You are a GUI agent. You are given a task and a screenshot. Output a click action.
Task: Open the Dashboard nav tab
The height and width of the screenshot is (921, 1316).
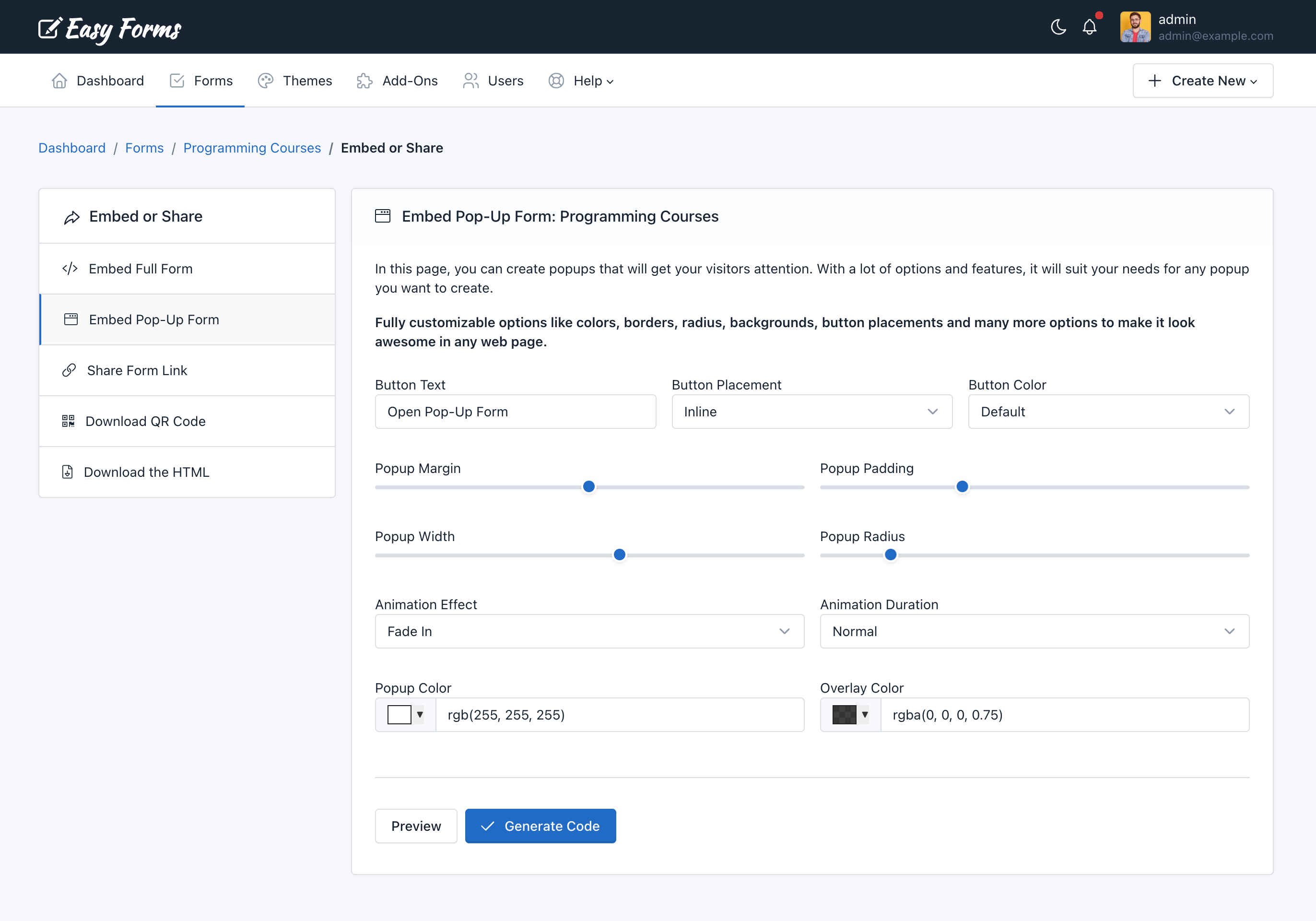tap(97, 81)
